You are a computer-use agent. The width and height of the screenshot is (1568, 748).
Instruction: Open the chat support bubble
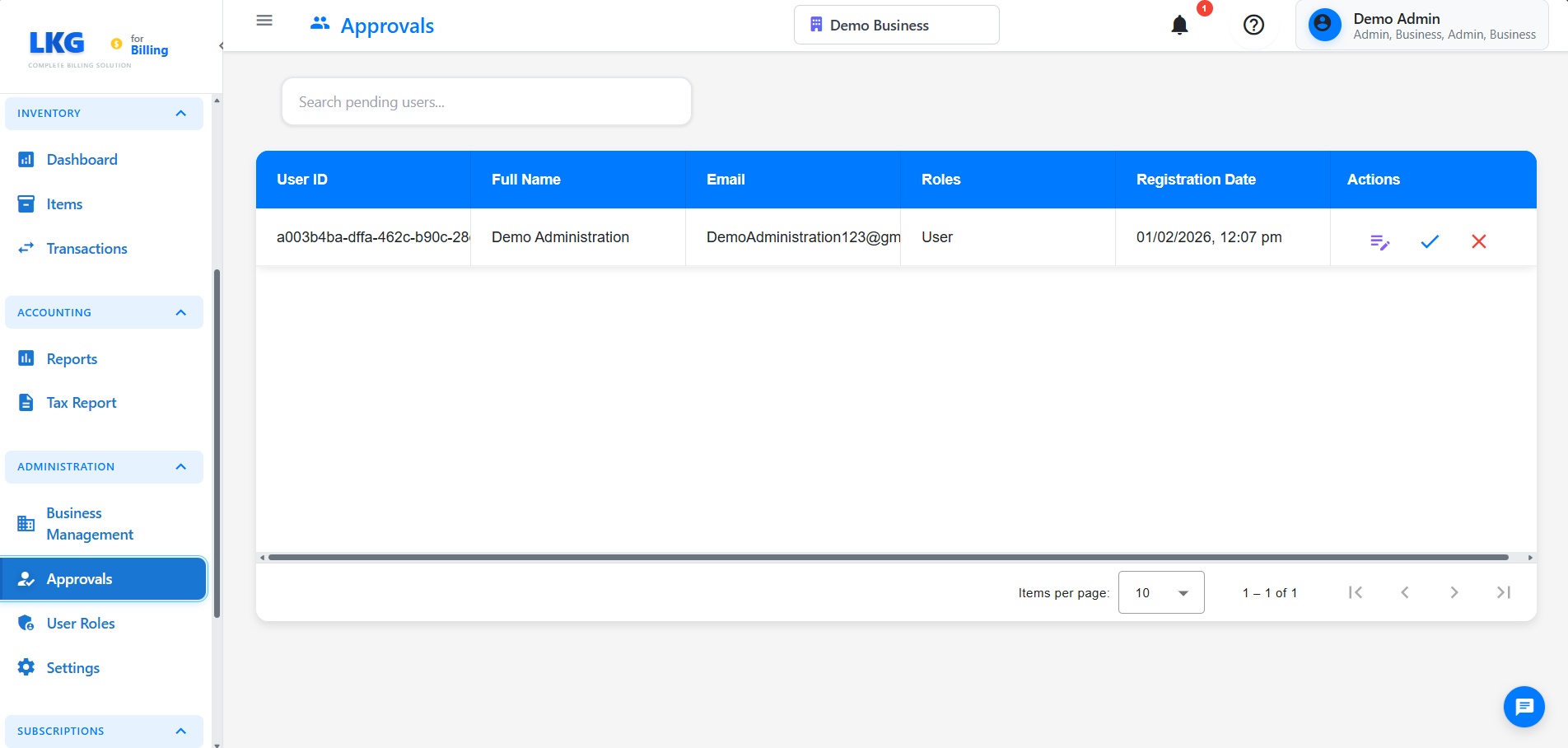1524,707
